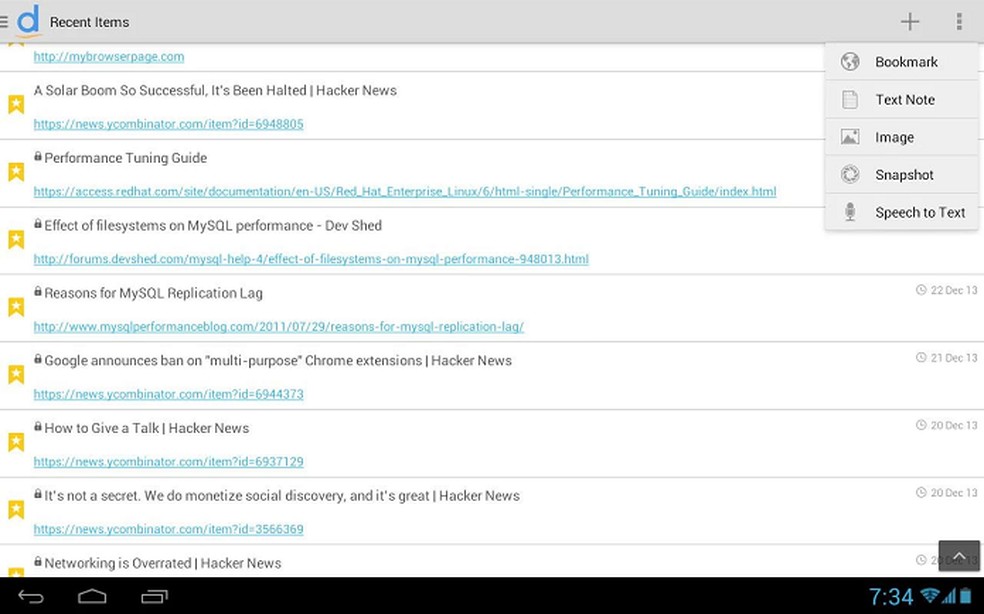
Task: Click the globe icon beside Bookmark
Action: 850,62
